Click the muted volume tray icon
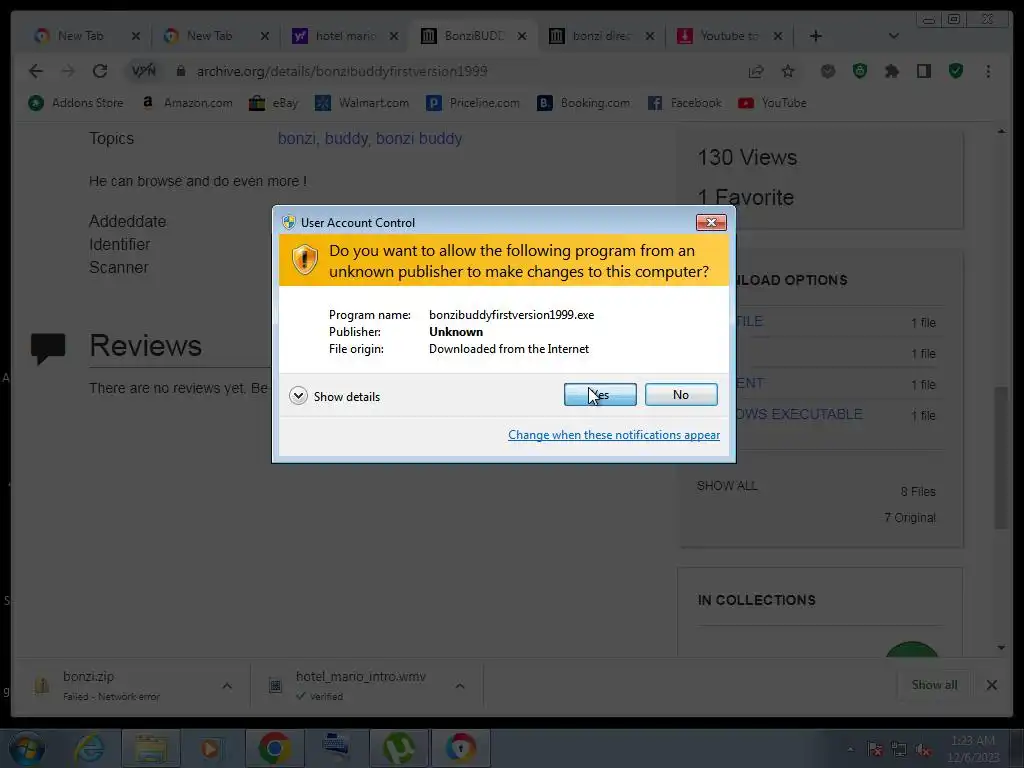1024x768 pixels. 923,749
